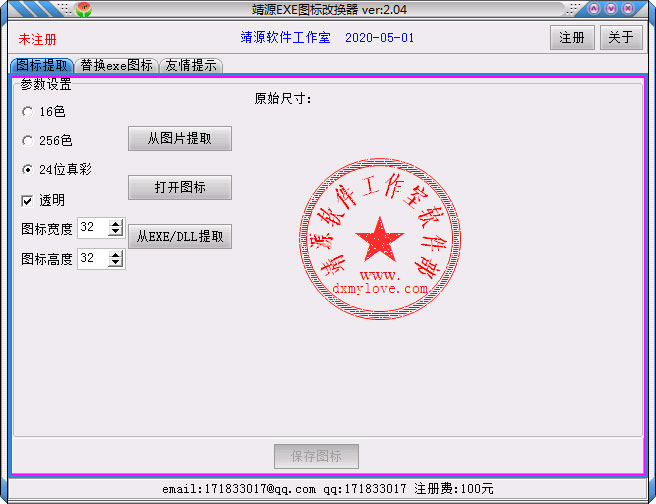The image size is (656, 504).
Task: Decrease 图标宽度 with down arrow
Action: tap(115, 232)
